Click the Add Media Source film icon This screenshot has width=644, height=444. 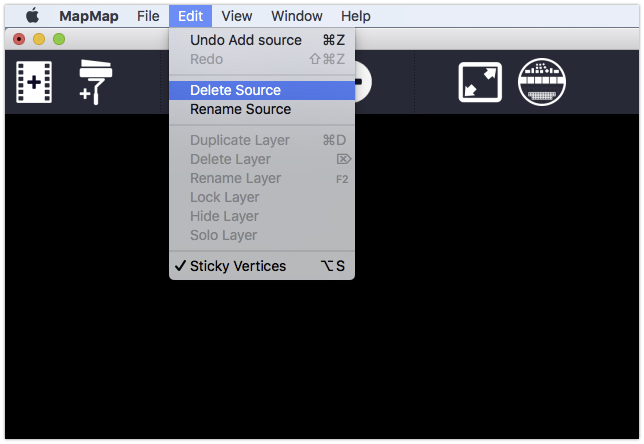(x=34, y=82)
